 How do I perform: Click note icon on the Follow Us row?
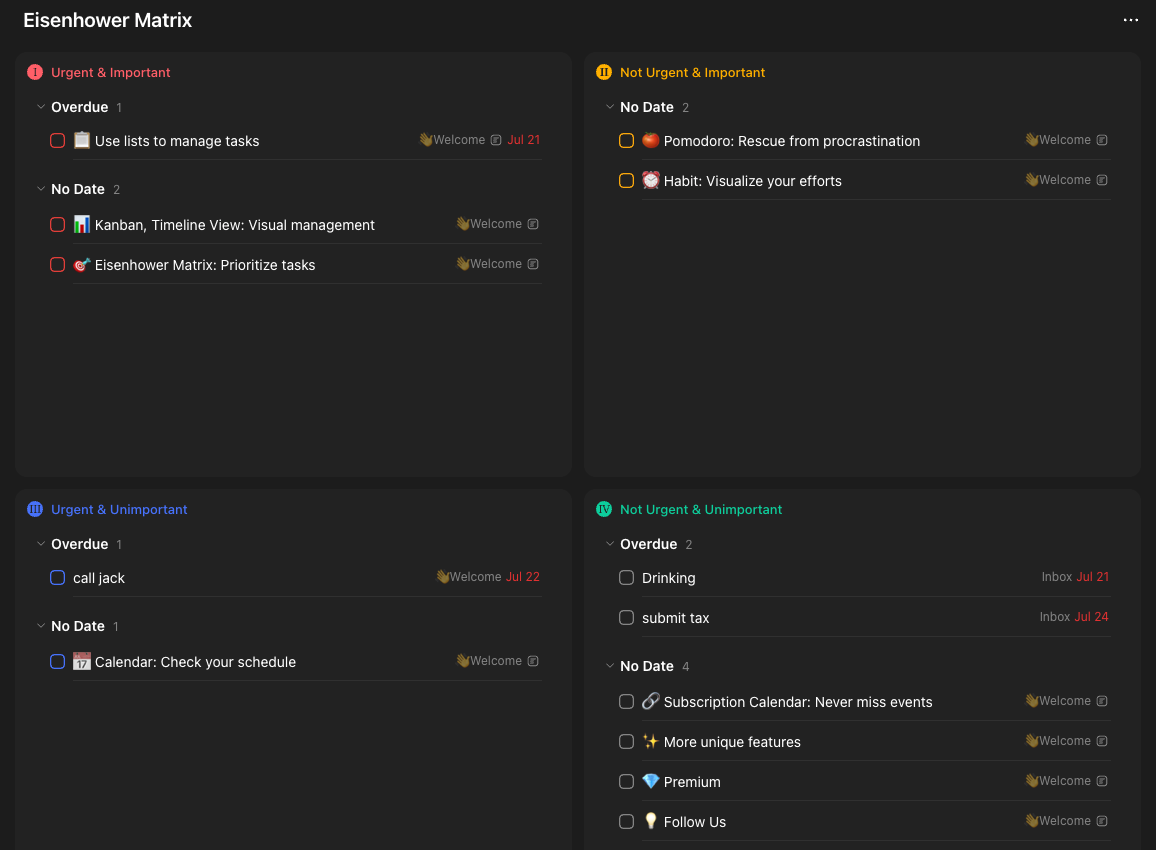(x=1102, y=821)
